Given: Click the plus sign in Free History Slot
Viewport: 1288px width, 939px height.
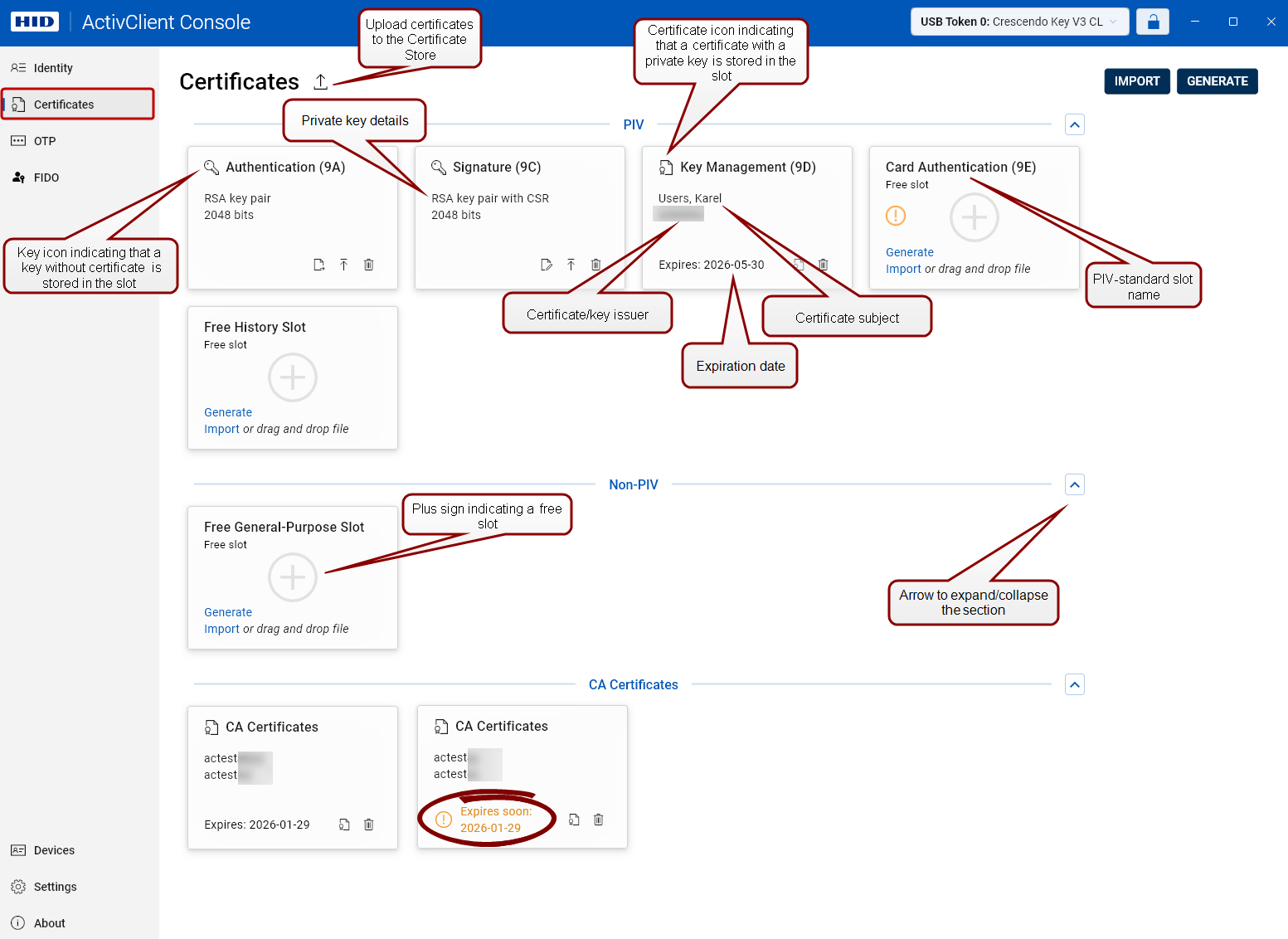Looking at the screenshot, I should [x=293, y=377].
